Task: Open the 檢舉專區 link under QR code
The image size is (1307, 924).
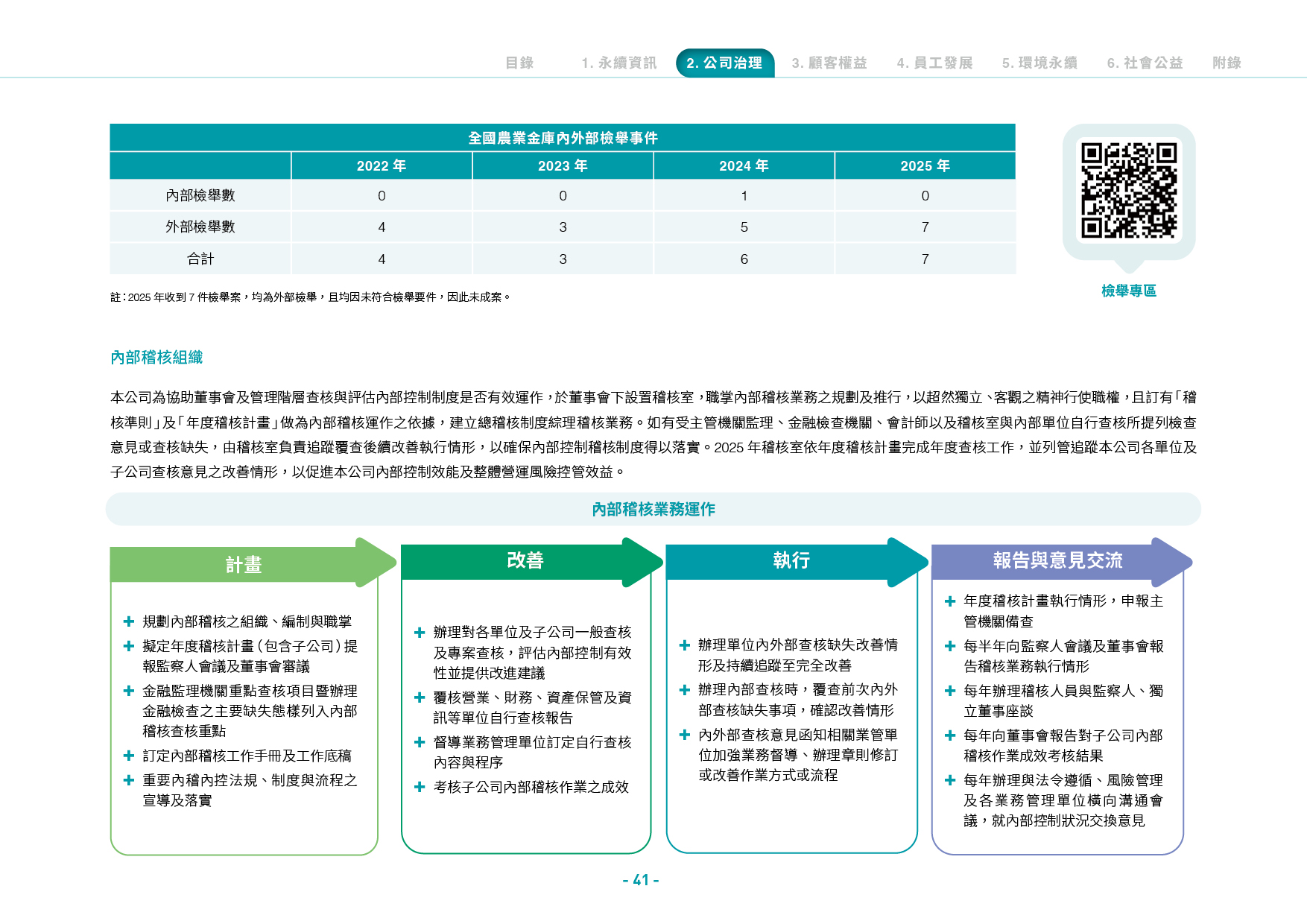Action: click(x=1129, y=291)
